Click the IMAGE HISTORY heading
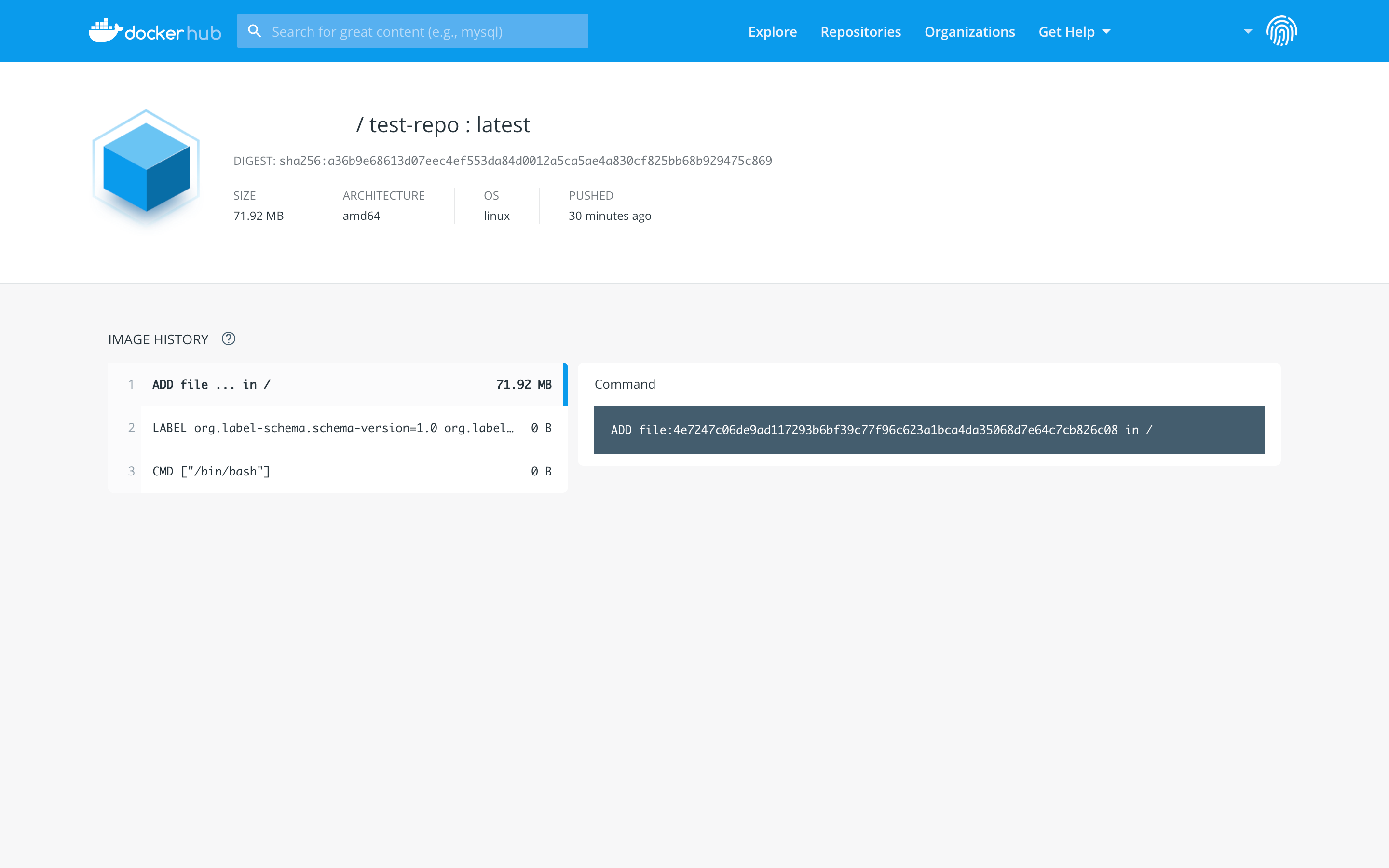 158,339
